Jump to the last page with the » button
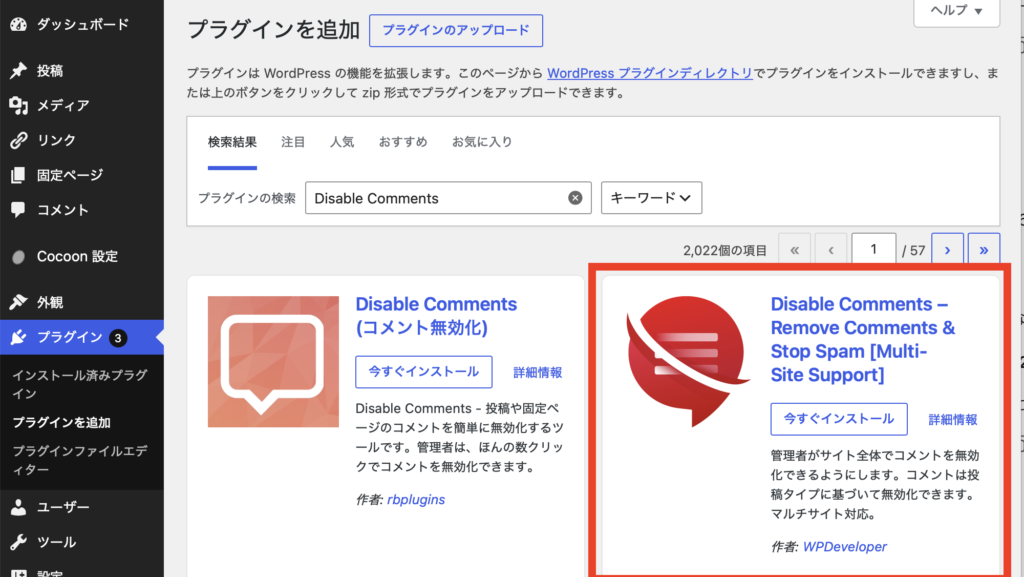 pyautogui.click(x=984, y=250)
